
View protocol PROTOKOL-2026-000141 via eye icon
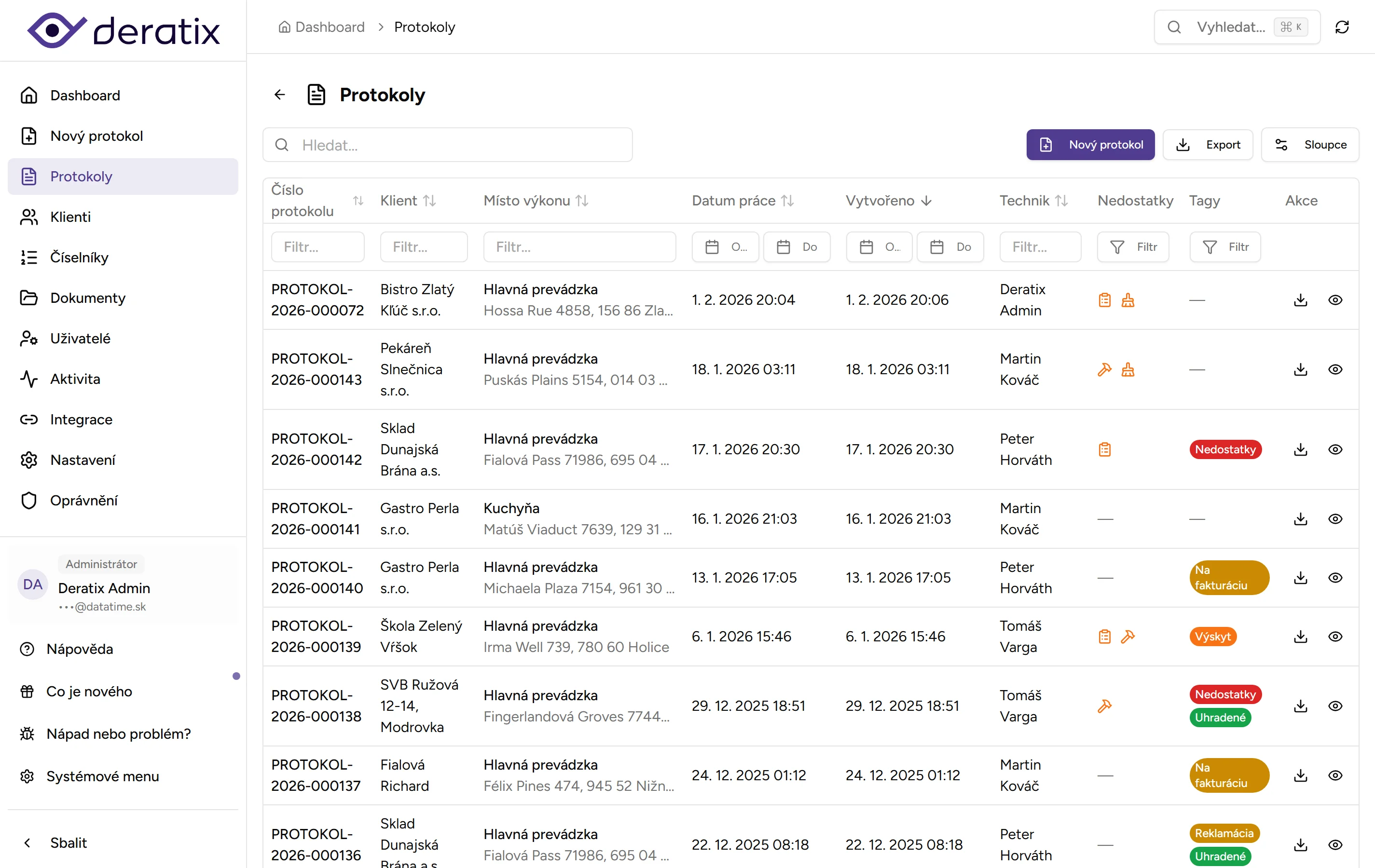pyautogui.click(x=1334, y=519)
